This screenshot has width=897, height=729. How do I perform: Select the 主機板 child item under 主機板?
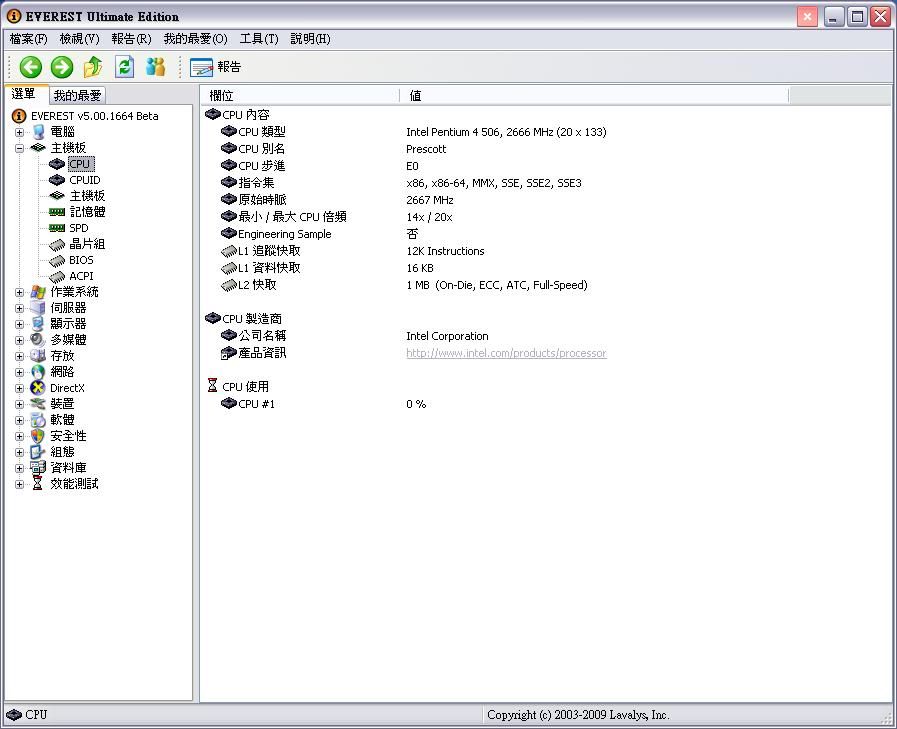point(88,196)
